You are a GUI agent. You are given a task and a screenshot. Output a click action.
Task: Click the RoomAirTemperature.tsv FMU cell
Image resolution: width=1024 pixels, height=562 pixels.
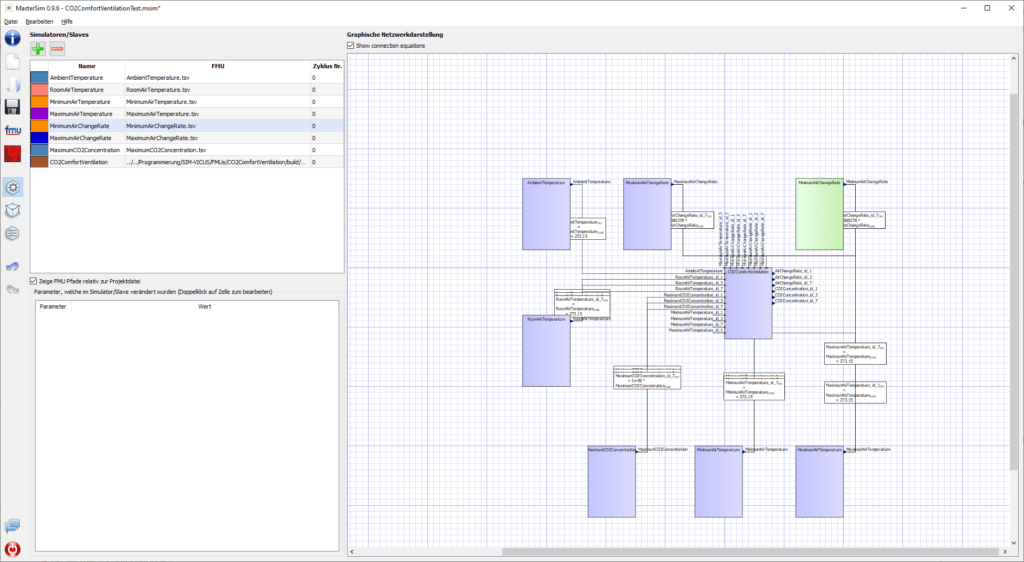tap(217, 89)
